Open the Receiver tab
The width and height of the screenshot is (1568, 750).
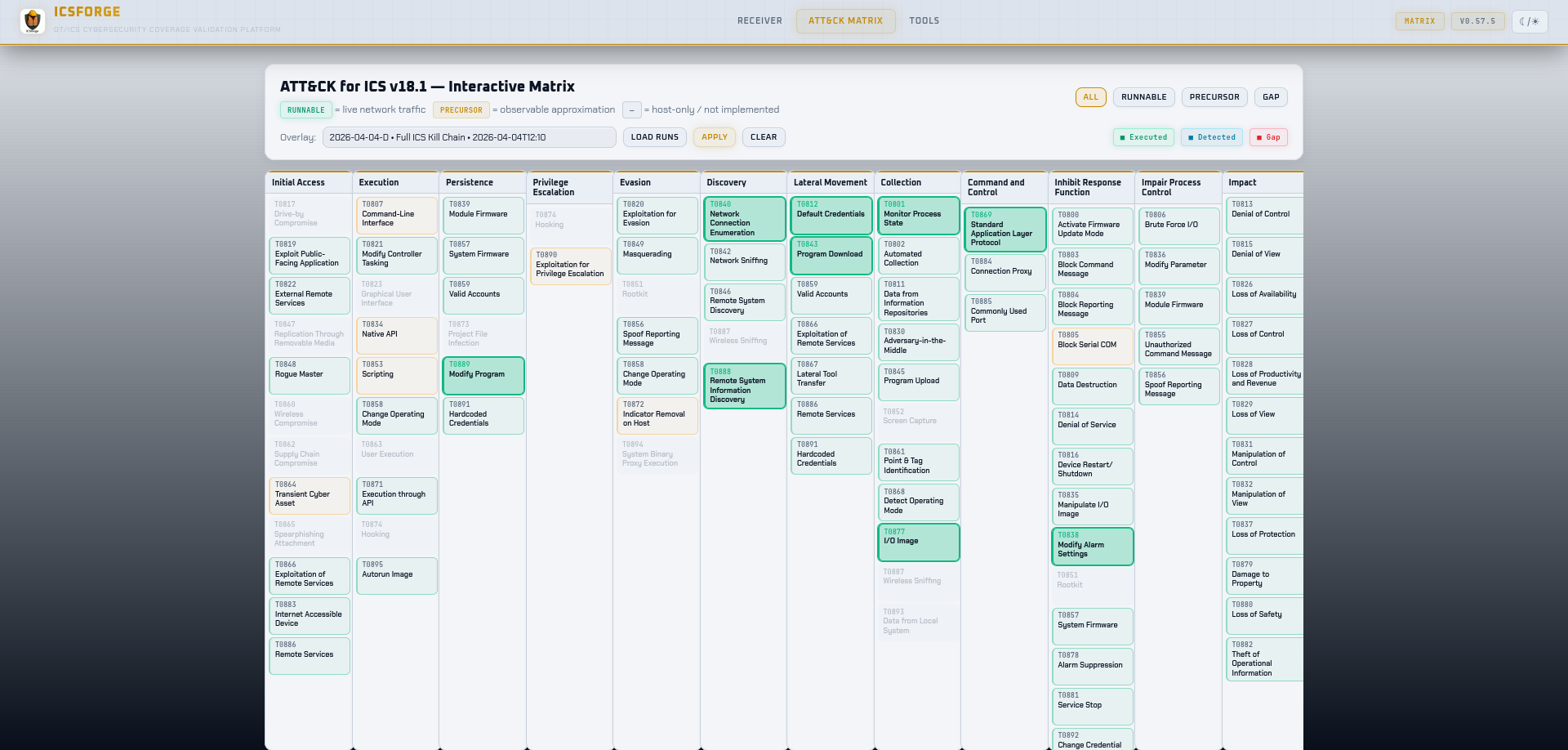[x=759, y=21]
